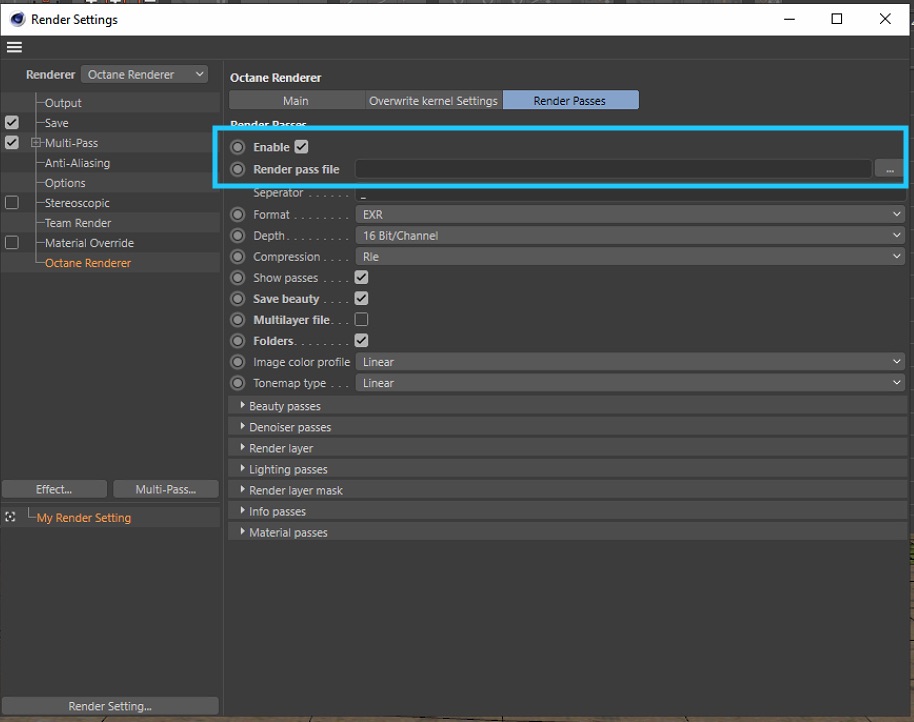Switch to the Main tab

point(296,100)
